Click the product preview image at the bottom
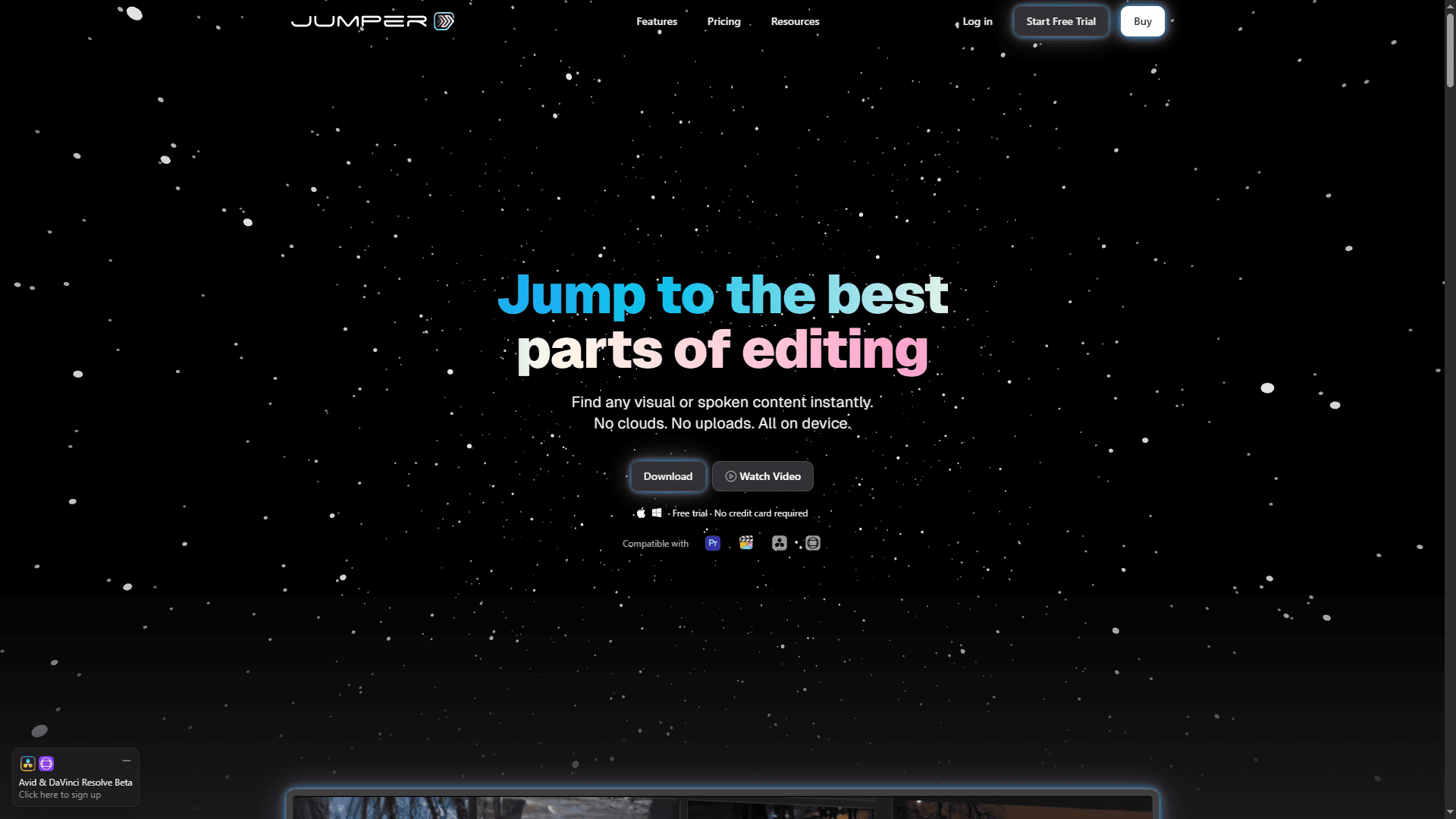The height and width of the screenshot is (819, 1456). (722, 805)
